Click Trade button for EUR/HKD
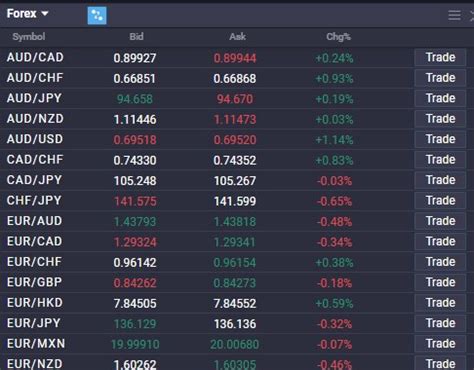This screenshot has height=370, width=474. [440, 303]
